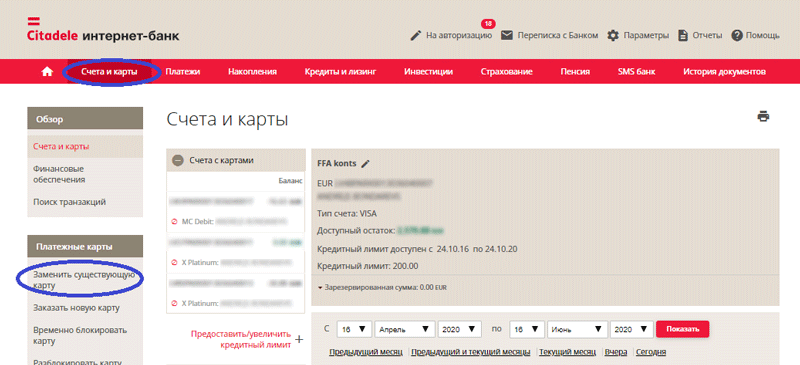Screen dimensions: 800x365
Task: Open Параметры link text
Action: pos(646,36)
